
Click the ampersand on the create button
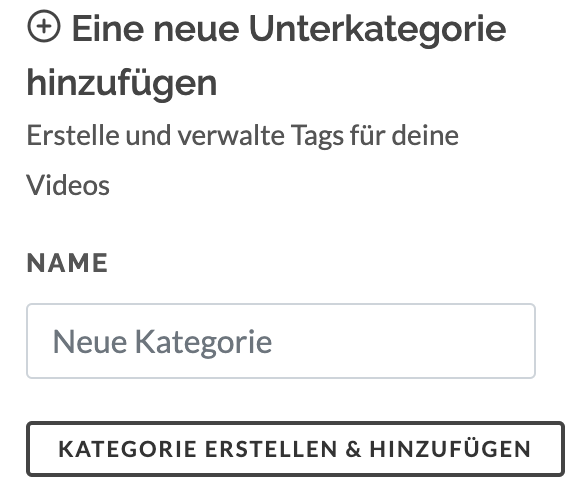pos(354,449)
